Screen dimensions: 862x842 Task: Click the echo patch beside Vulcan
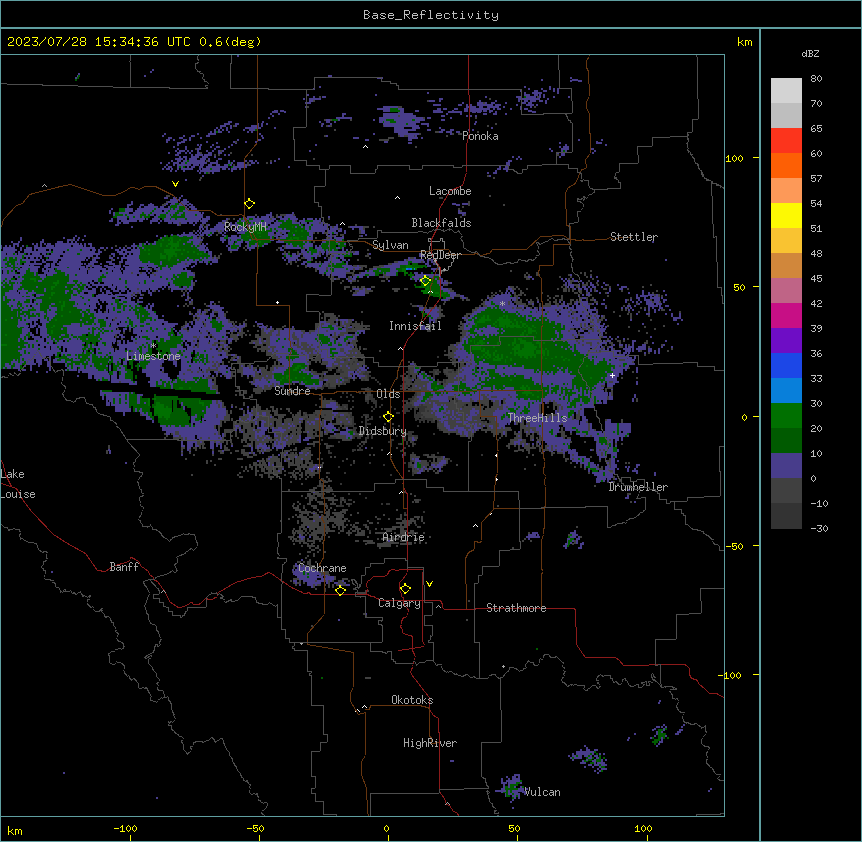tap(512, 788)
